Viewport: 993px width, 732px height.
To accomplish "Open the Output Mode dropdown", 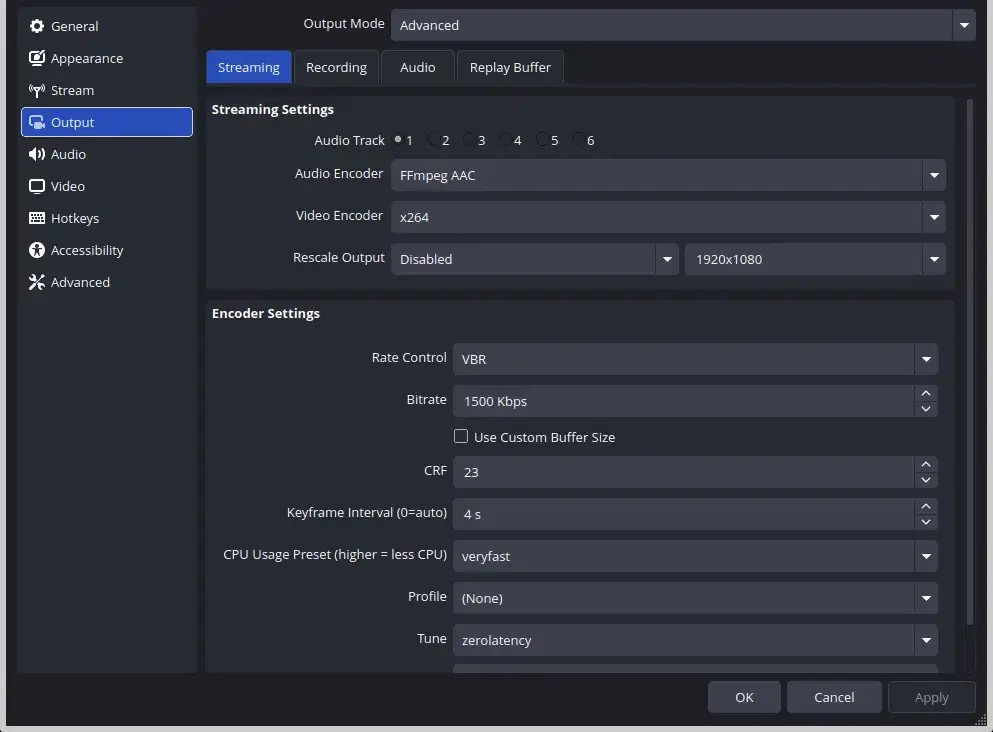I will (683, 25).
